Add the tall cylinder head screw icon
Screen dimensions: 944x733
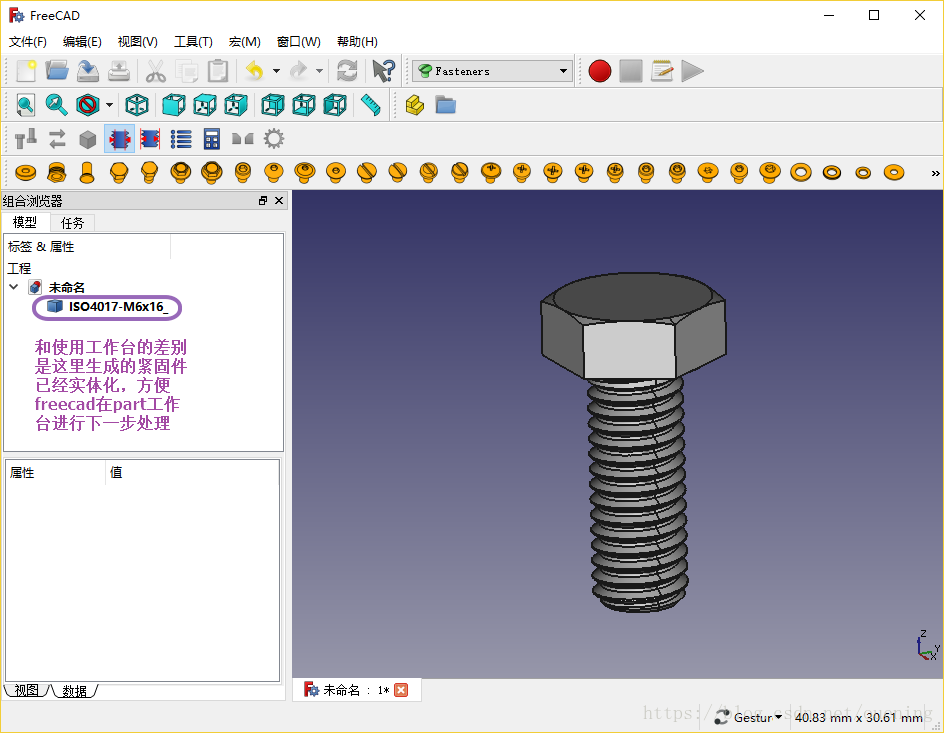[87, 173]
